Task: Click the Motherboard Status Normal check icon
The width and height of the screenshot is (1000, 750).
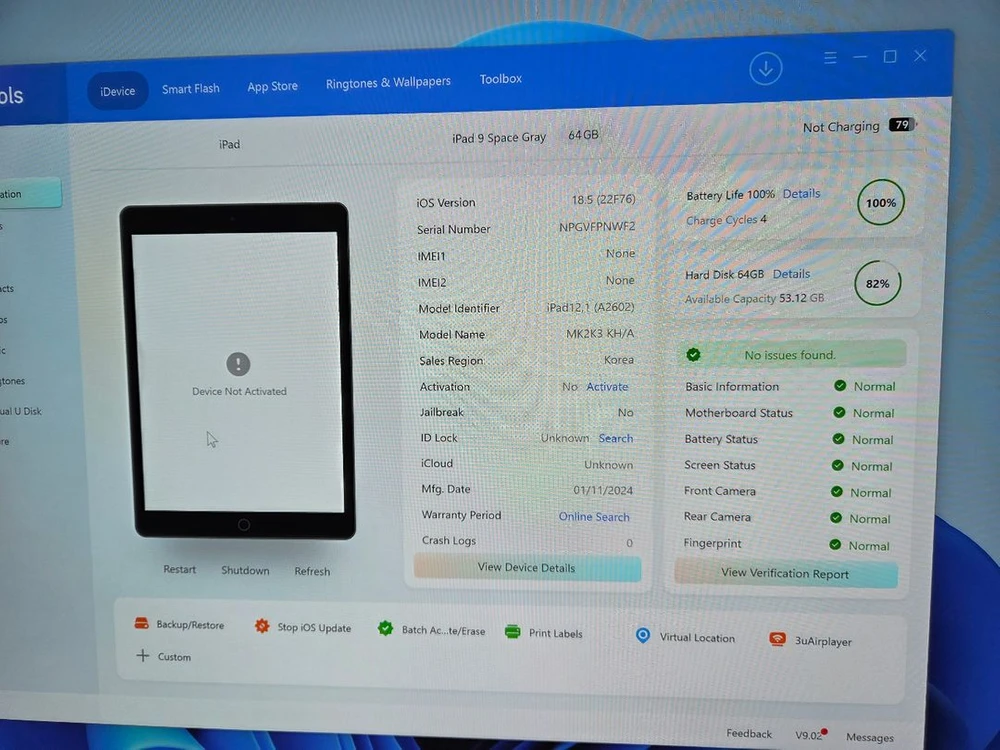Action: click(x=839, y=413)
